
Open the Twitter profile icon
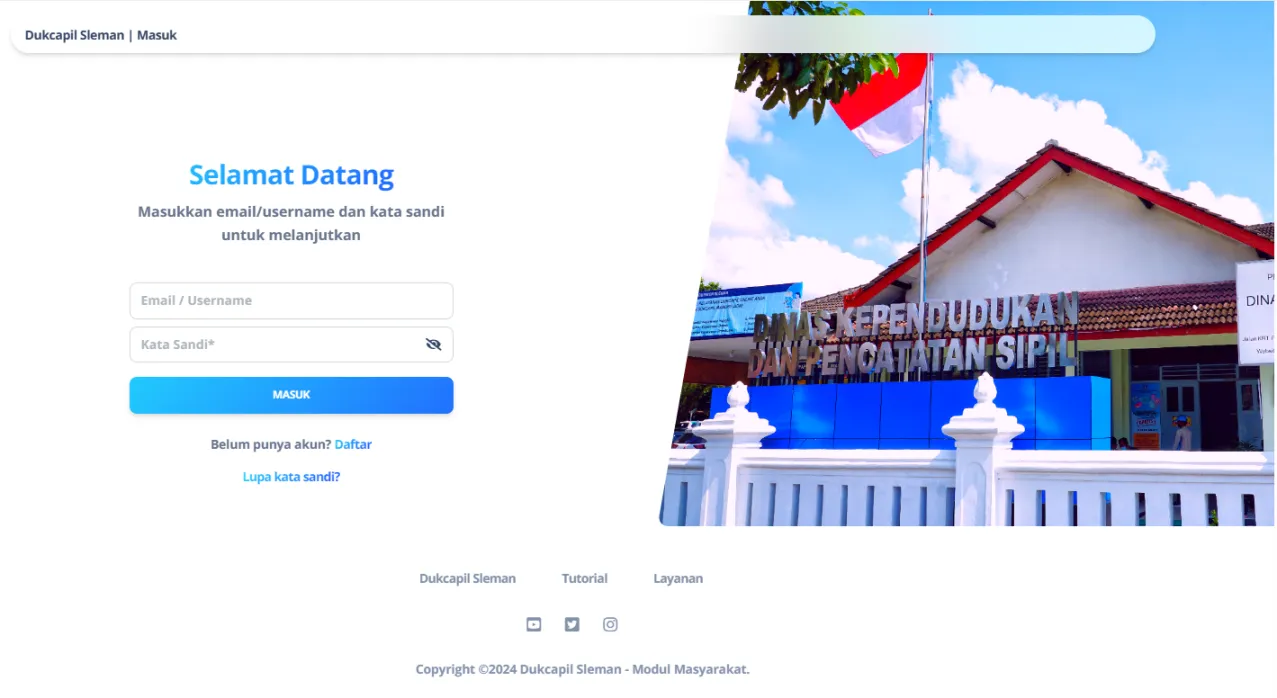click(x=571, y=624)
